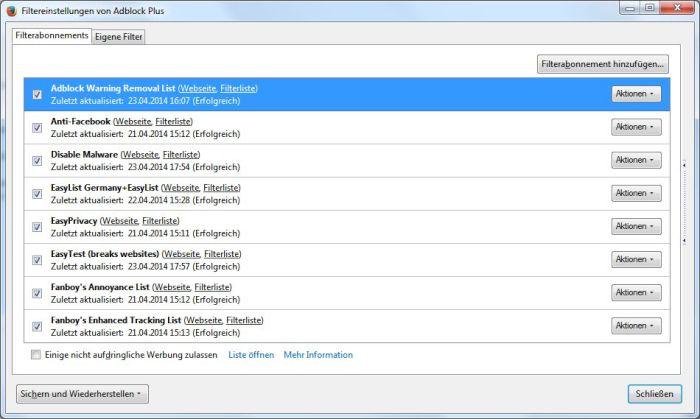Open Webseite link for EasyTest
Screen dimensions: 700x419
click(182, 254)
